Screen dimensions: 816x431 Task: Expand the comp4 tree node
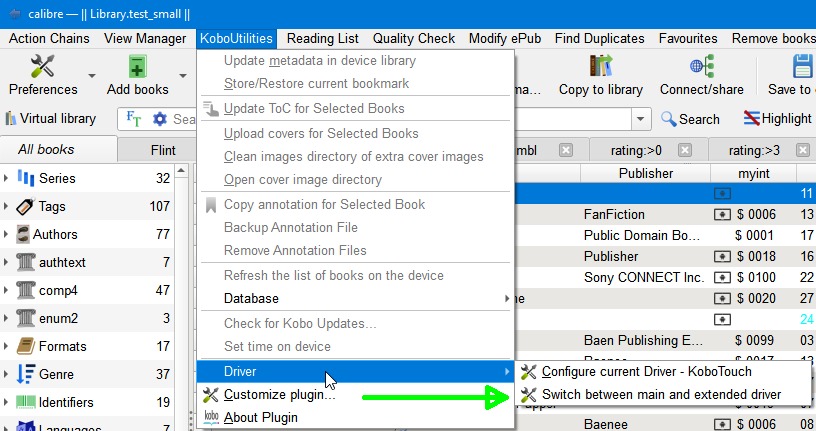(6, 290)
